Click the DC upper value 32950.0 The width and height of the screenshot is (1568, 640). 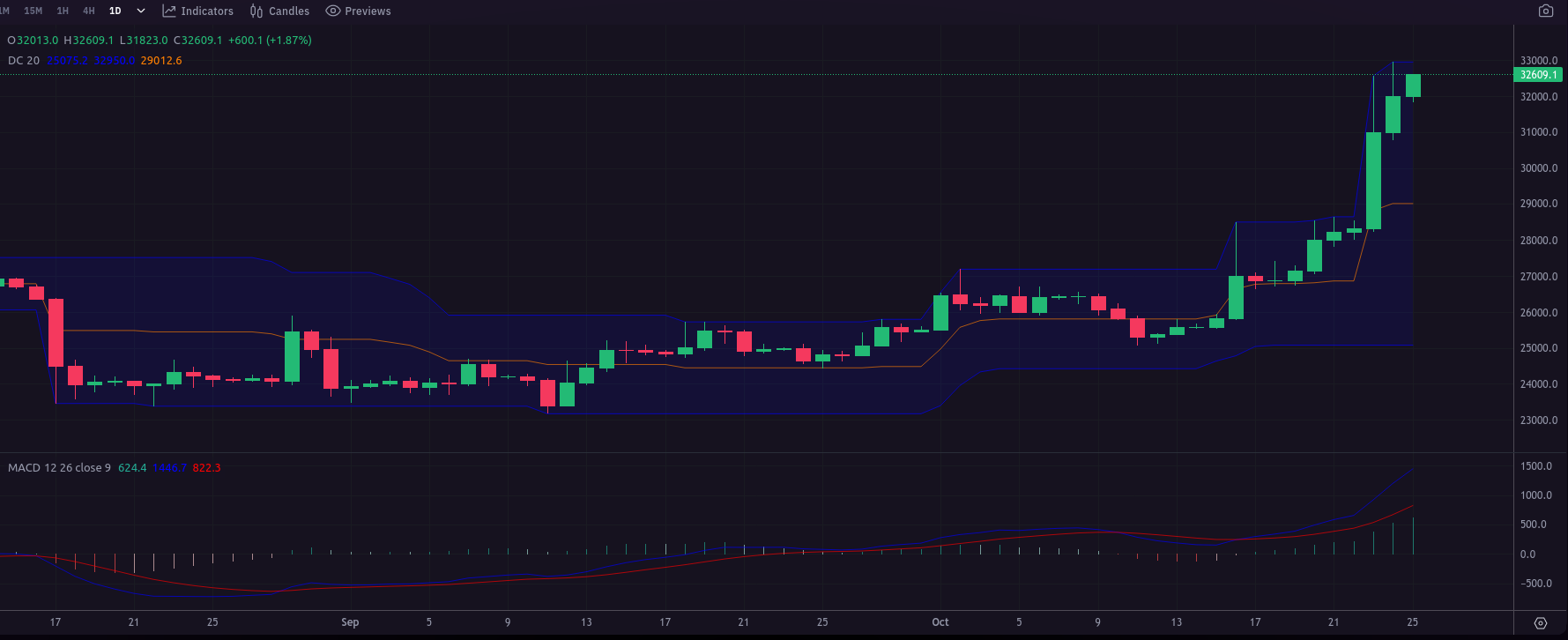[x=115, y=61]
